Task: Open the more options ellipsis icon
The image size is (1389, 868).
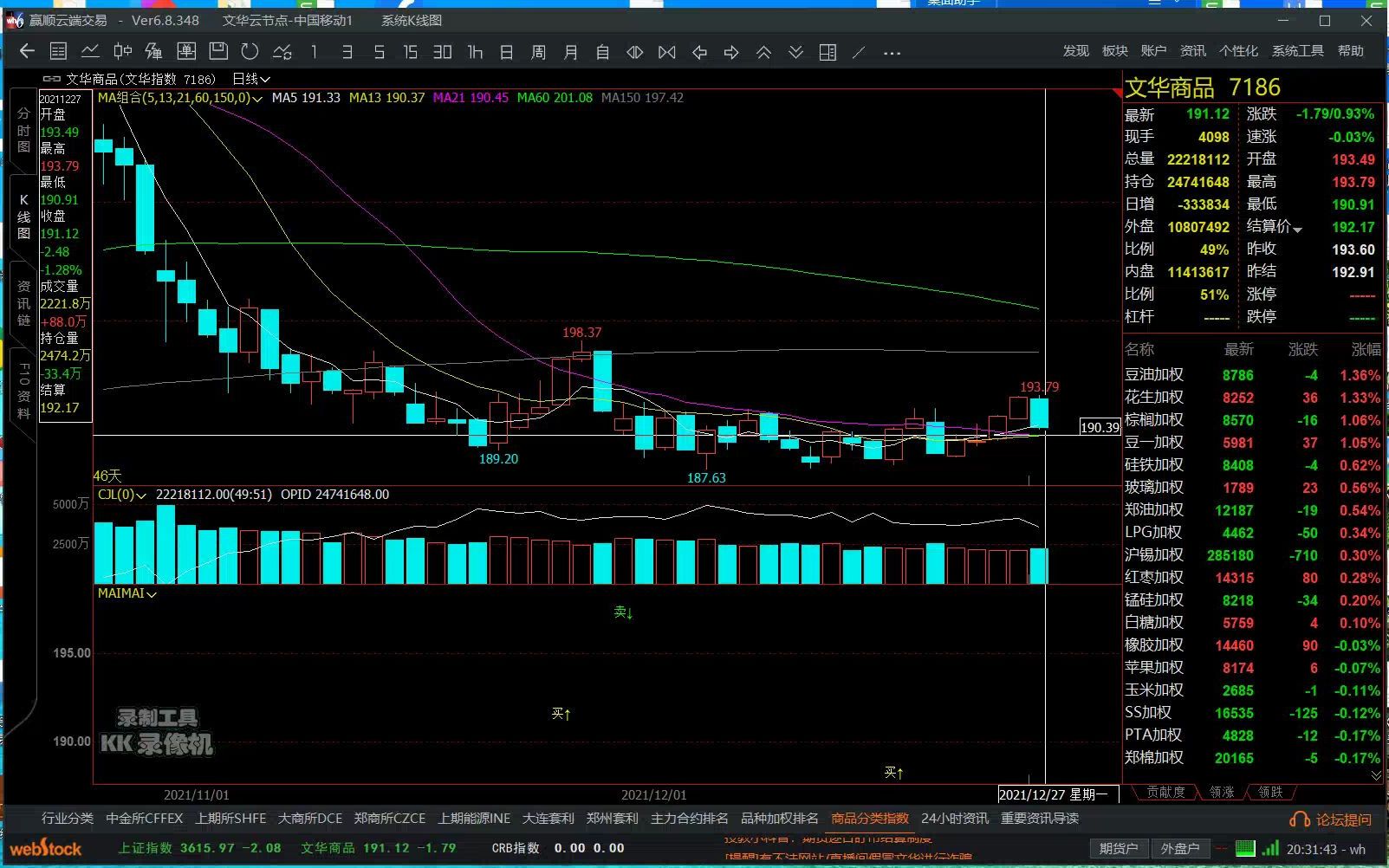Action: (892, 52)
